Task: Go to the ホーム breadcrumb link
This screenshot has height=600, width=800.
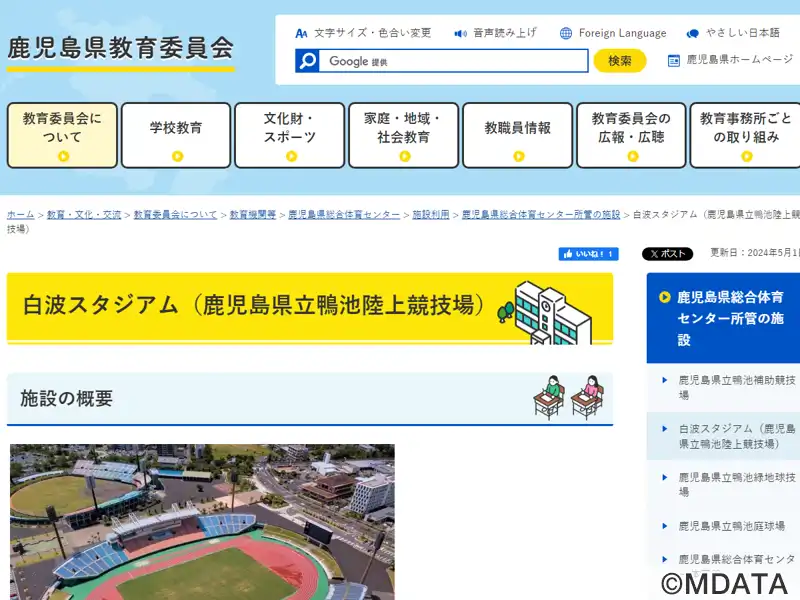Action: pos(20,215)
